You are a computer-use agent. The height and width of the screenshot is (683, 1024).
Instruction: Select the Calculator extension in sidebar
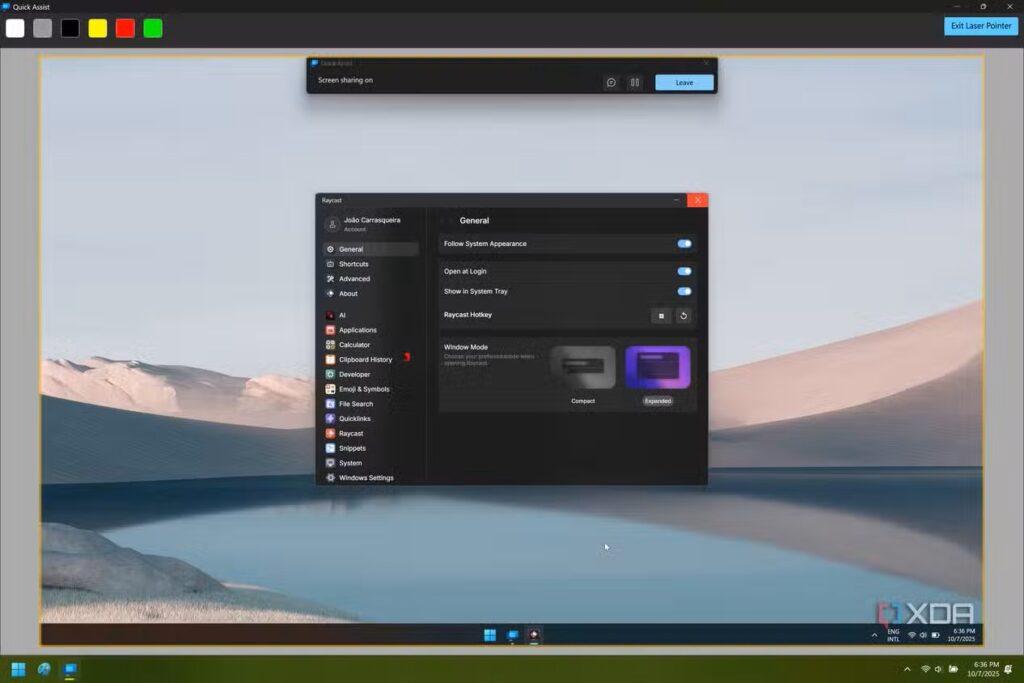[x=354, y=345]
